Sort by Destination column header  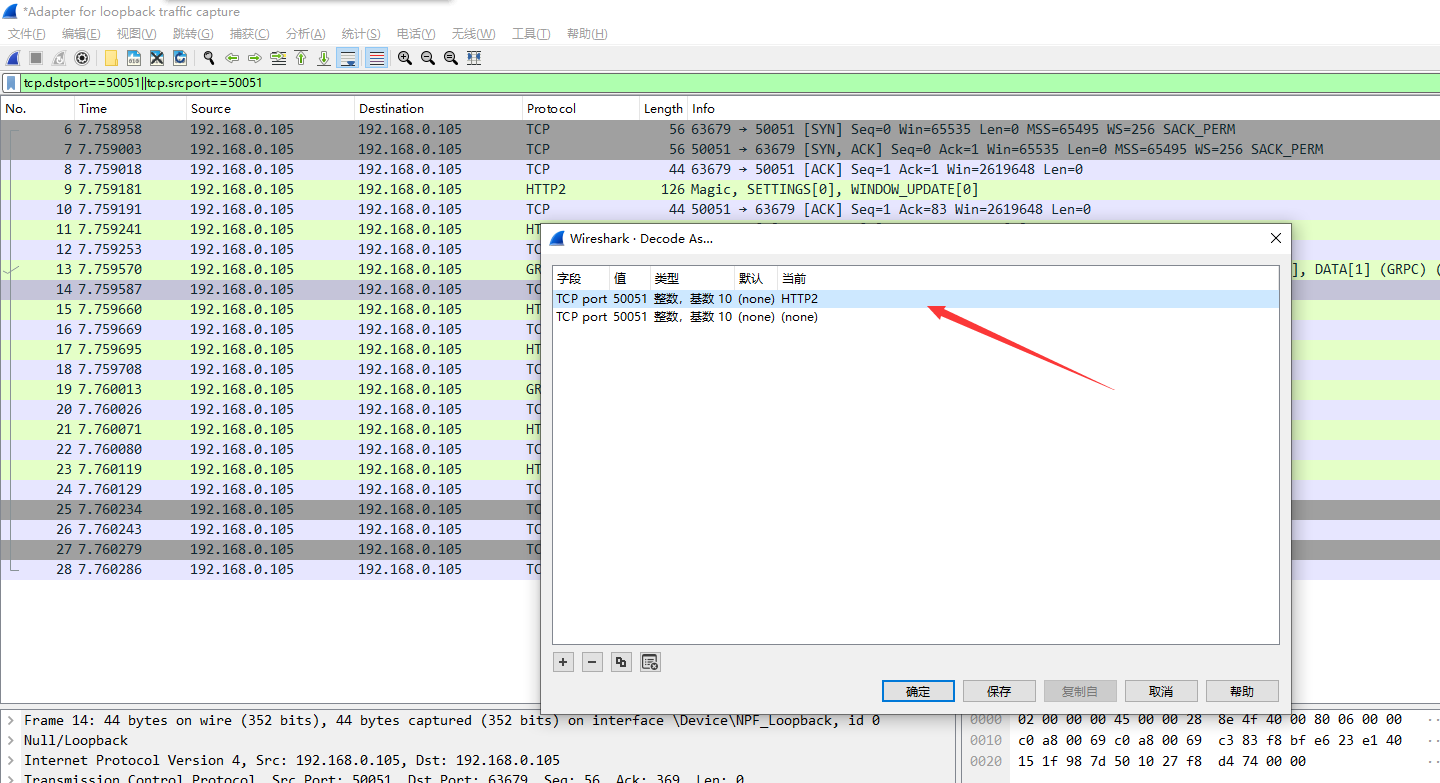(438, 109)
